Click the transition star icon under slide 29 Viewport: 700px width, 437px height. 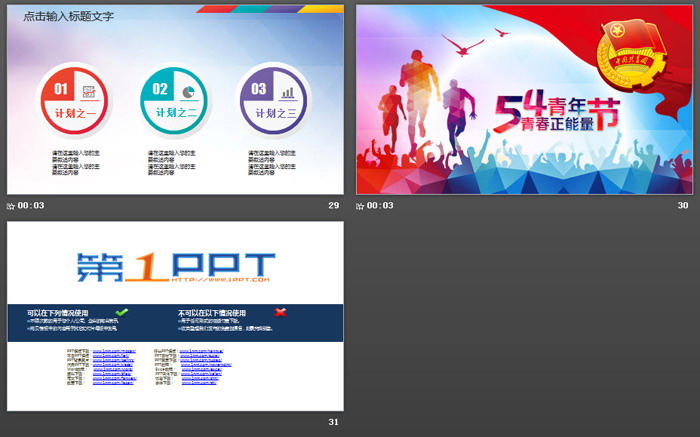[11, 206]
